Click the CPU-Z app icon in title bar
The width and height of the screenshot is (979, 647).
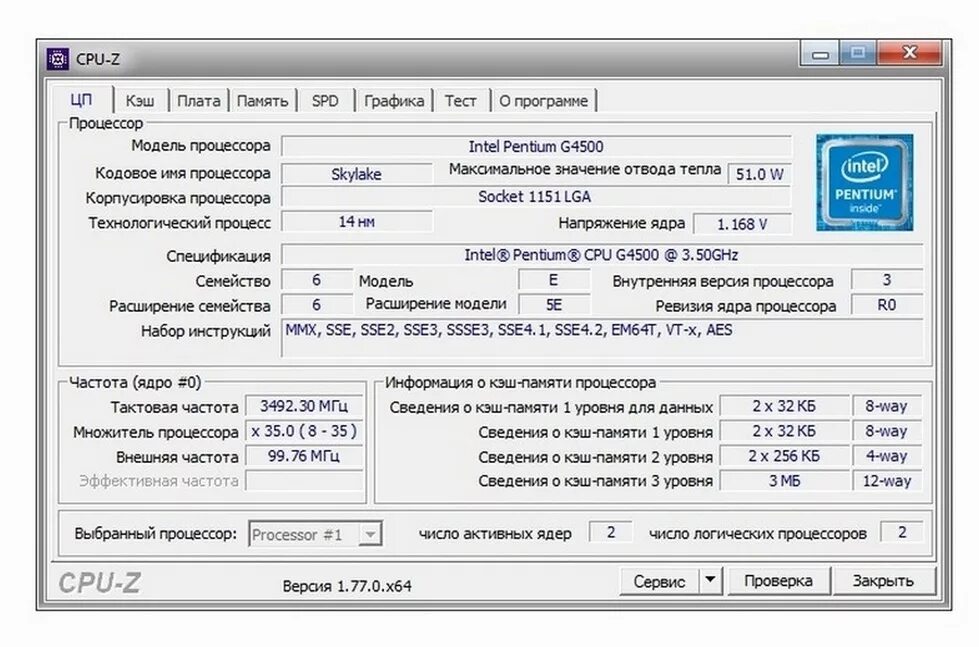pos(57,59)
